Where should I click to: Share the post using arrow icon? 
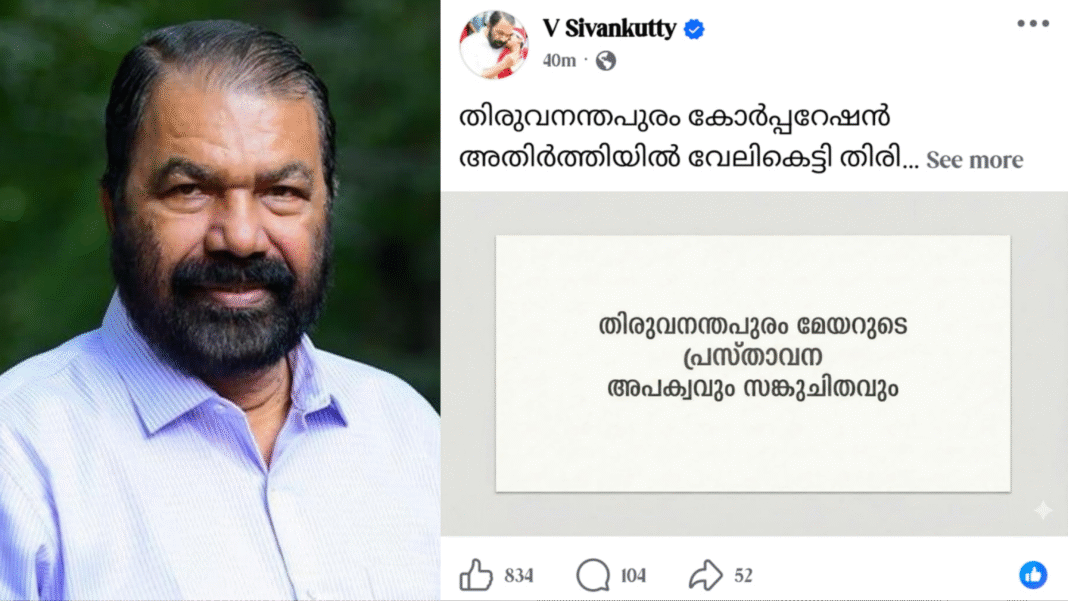tap(705, 575)
